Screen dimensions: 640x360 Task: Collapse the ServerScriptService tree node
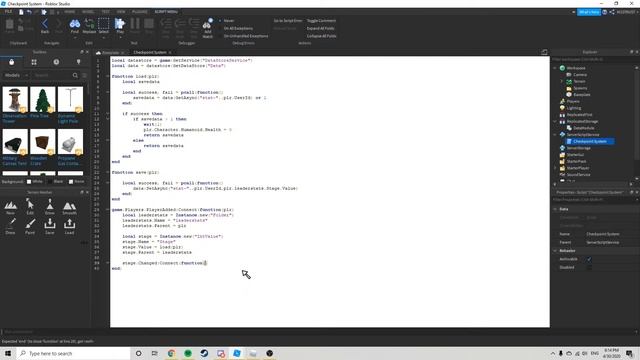(555, 135)
